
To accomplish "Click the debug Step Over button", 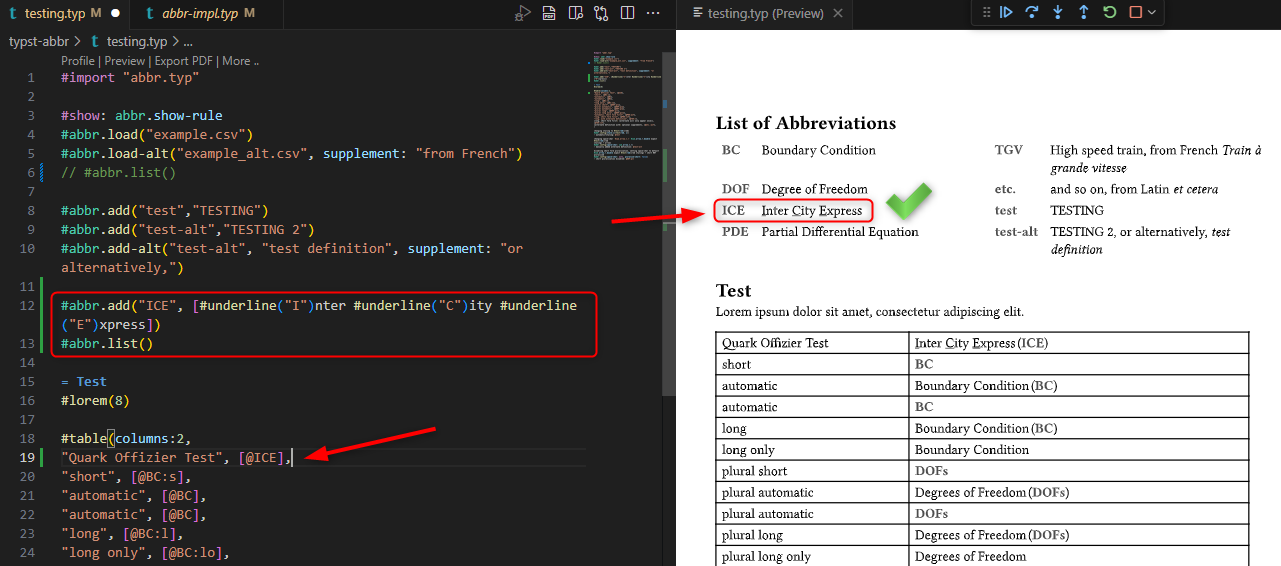I will click(x=1032, y=12).
